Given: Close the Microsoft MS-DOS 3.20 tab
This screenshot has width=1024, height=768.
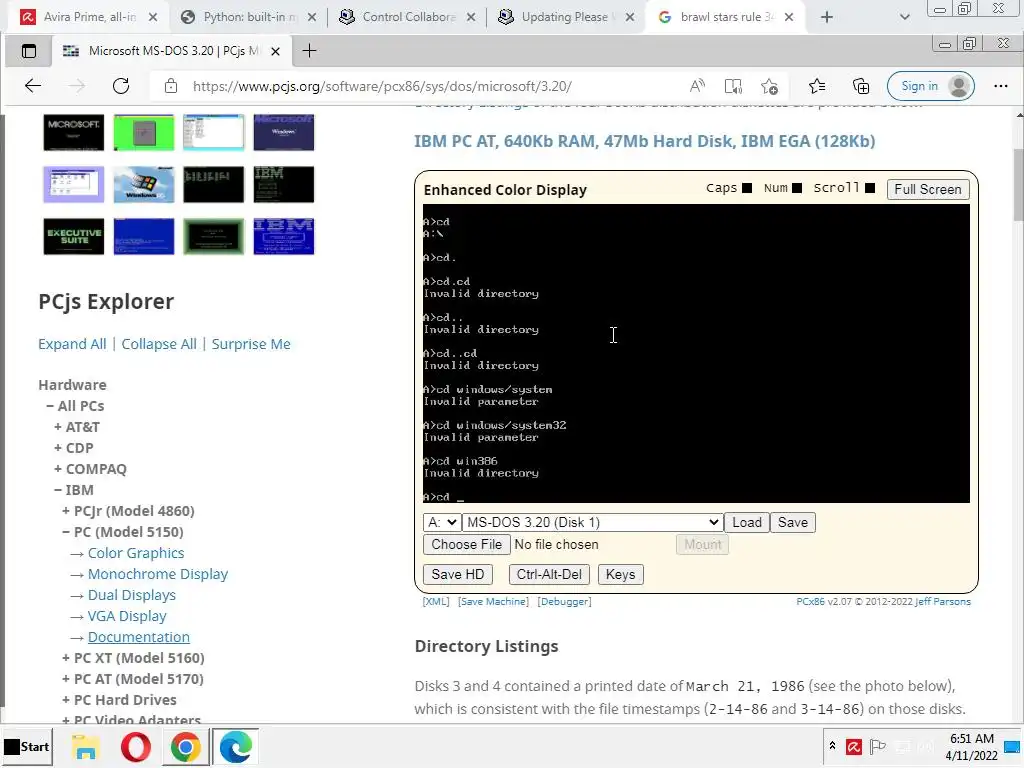Looking at the screenshot, I should tap(276, 51).
